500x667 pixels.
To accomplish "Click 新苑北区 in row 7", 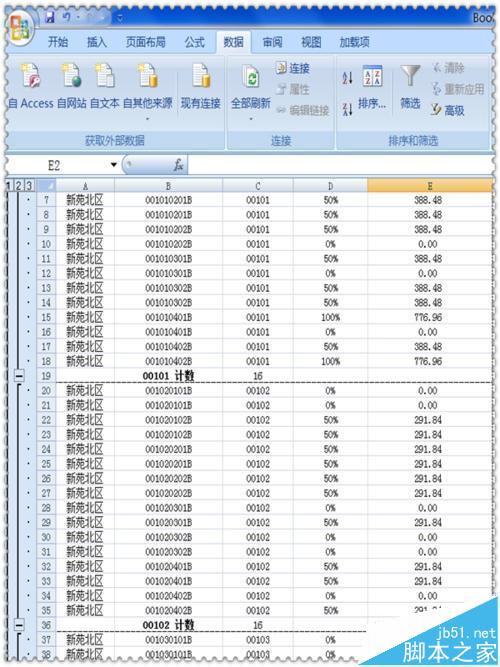I will pos(85,200).
